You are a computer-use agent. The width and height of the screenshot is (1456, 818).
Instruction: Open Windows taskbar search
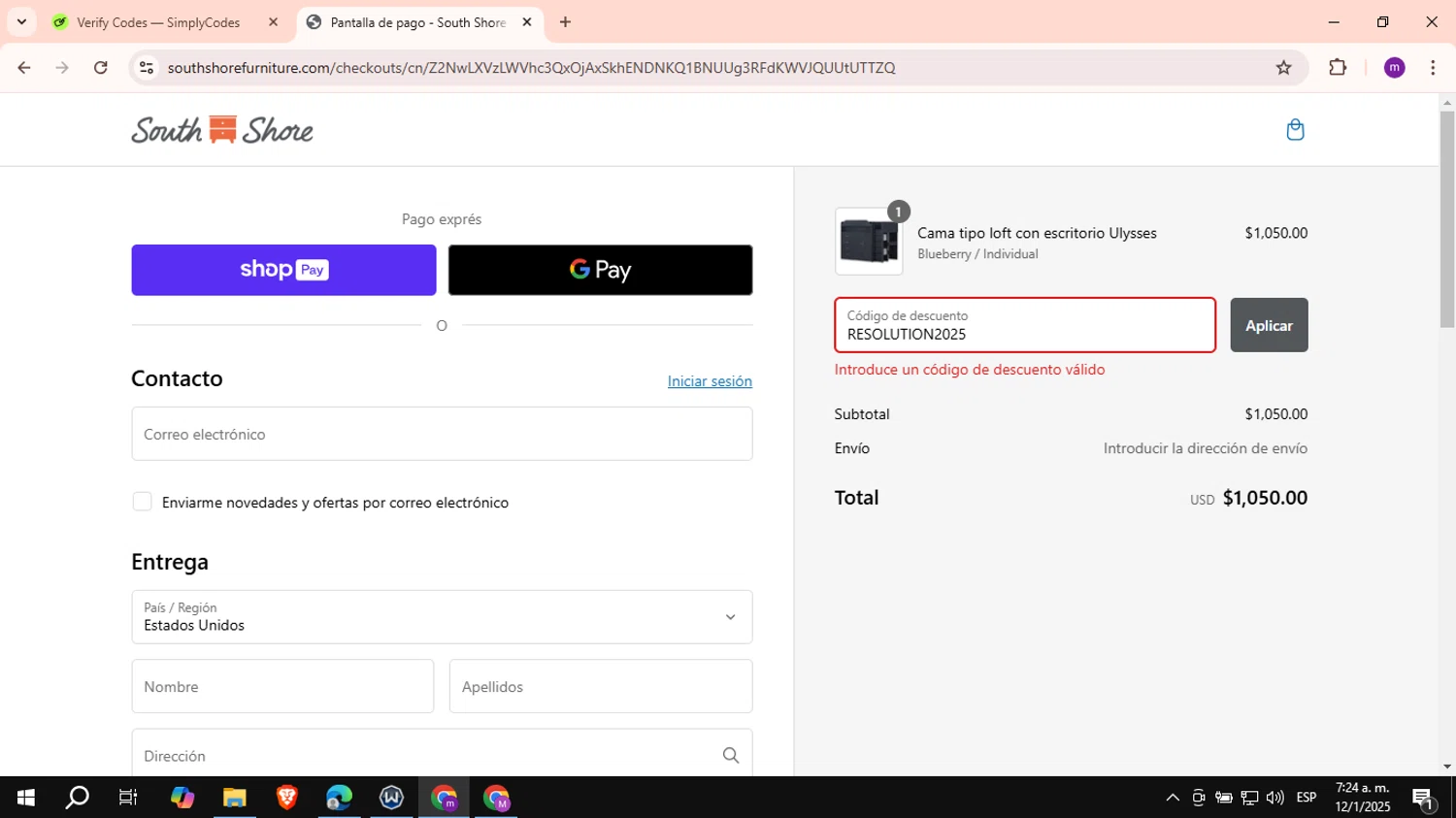pyautogui.click(x=77, y=798)
